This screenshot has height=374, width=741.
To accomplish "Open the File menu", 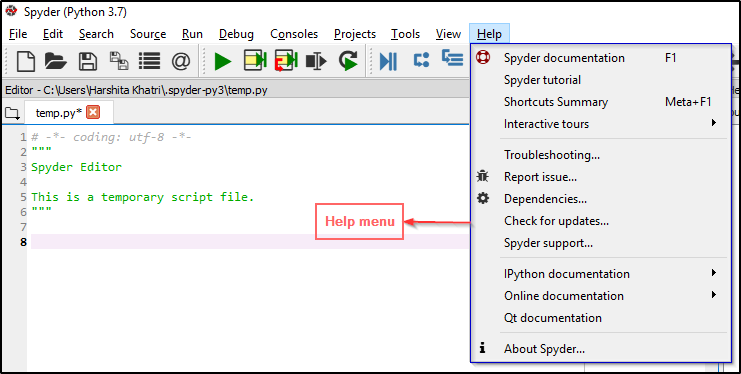I will click(18, 34).
